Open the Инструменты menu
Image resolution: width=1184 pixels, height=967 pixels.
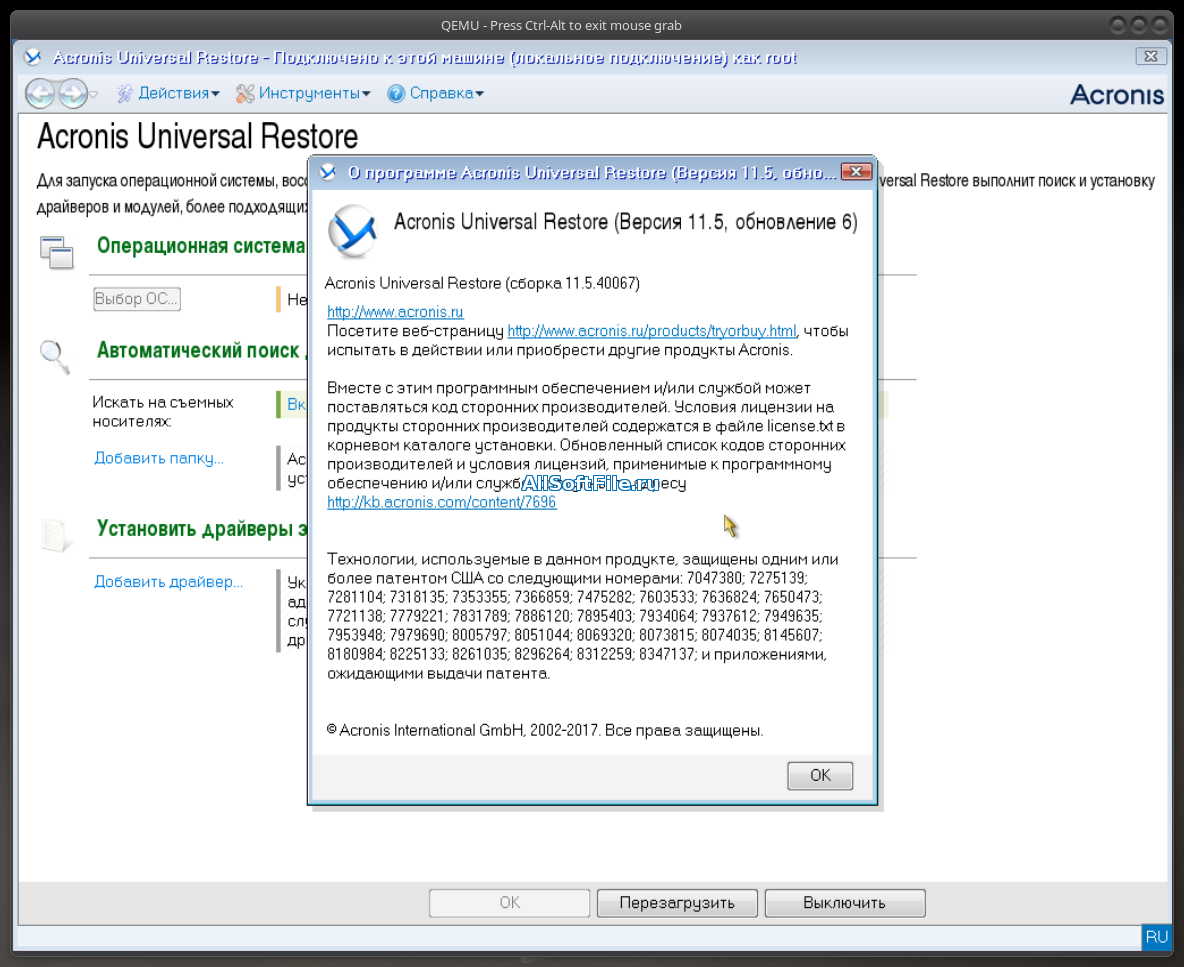[x=314, y=93]
